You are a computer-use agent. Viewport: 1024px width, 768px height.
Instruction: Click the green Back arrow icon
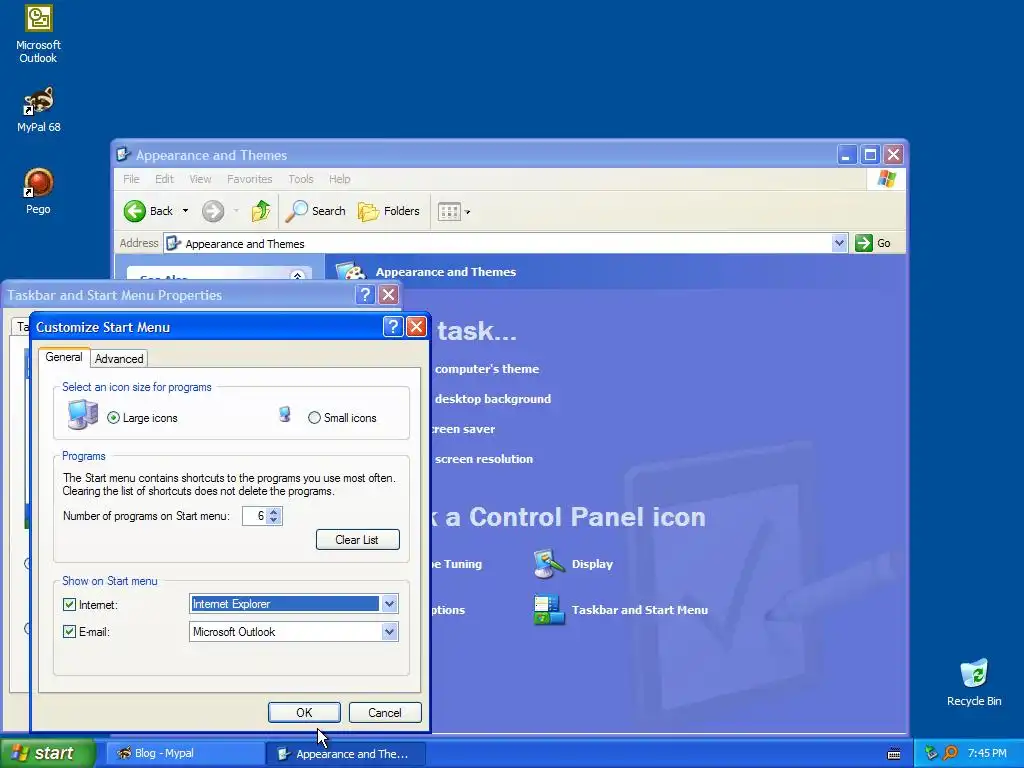click(135, 211)
